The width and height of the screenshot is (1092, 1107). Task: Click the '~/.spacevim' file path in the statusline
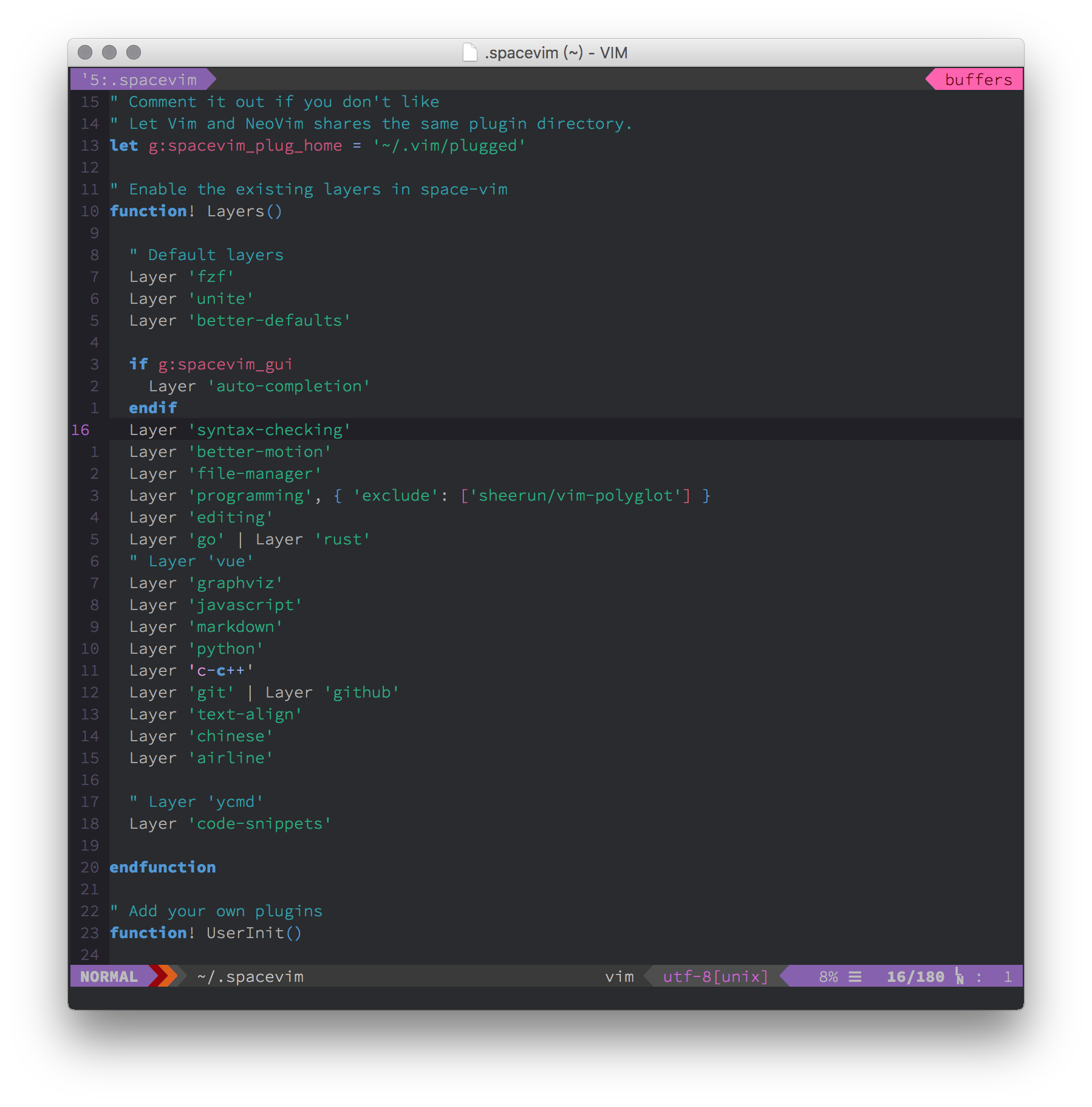pos(250,976)
